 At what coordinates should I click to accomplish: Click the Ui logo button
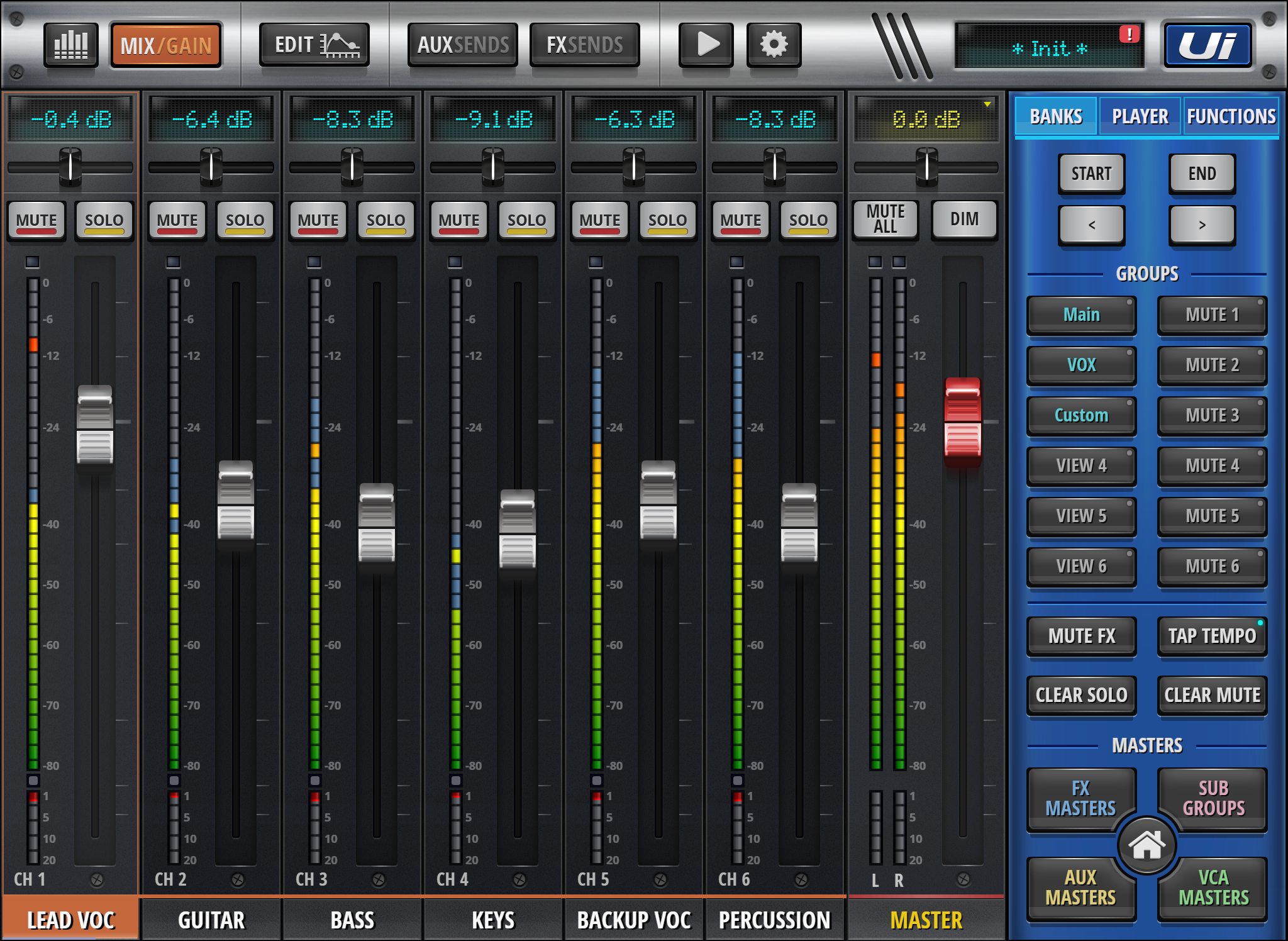point(1207,45)
